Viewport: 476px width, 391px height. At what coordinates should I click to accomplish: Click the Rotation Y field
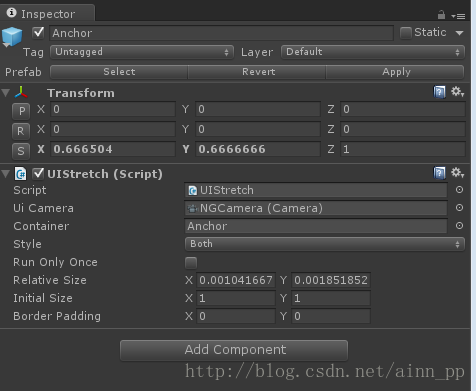click(258, 129)
